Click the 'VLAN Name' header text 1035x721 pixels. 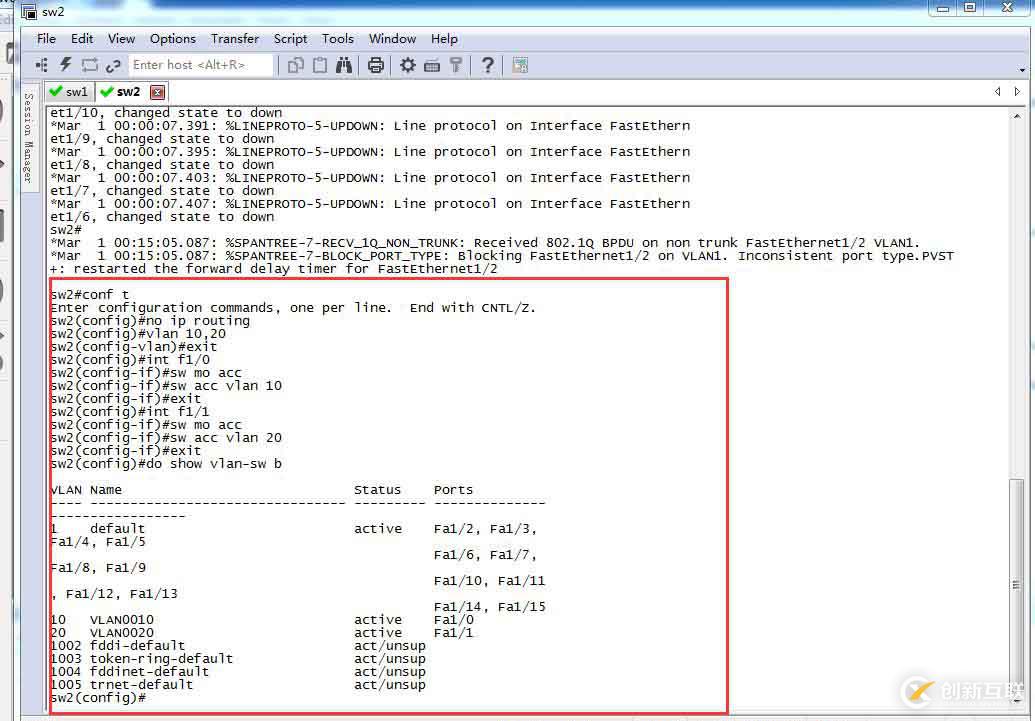(x=86, y=490)
